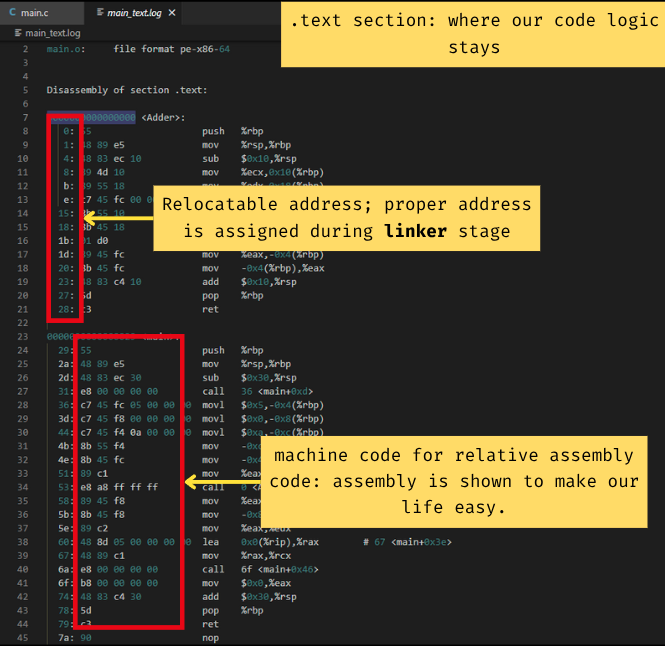Click the yellow arrow pointing at address column
665x646 pixels.
[115, 217]
